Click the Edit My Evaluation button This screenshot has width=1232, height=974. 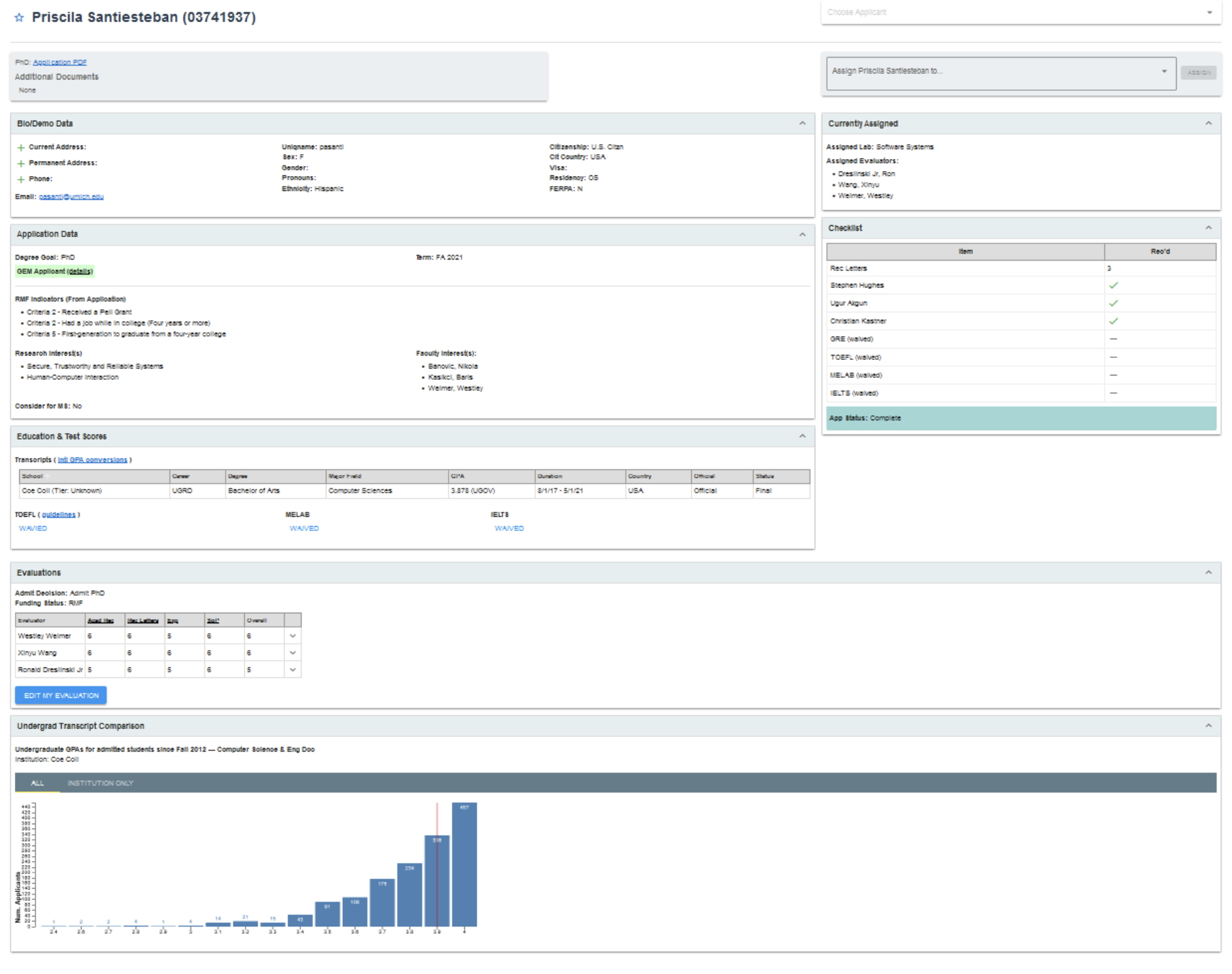(61, 696)
